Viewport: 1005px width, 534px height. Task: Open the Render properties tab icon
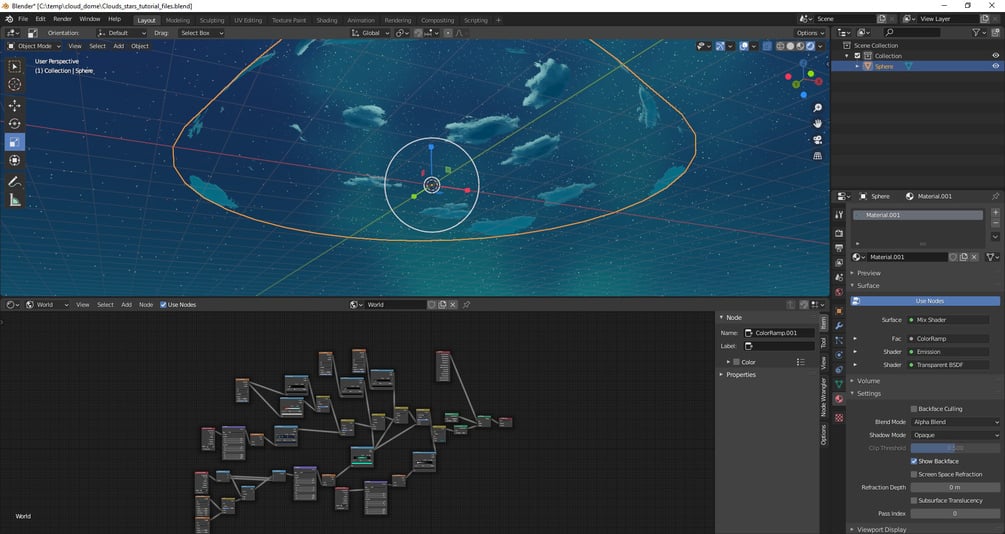click(x=838, y=233)
